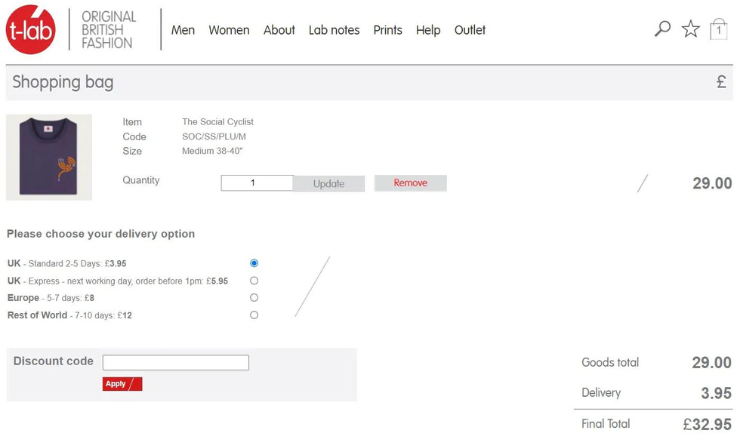
Task: Open the search magnifier icon
Action: click(663, 29)
